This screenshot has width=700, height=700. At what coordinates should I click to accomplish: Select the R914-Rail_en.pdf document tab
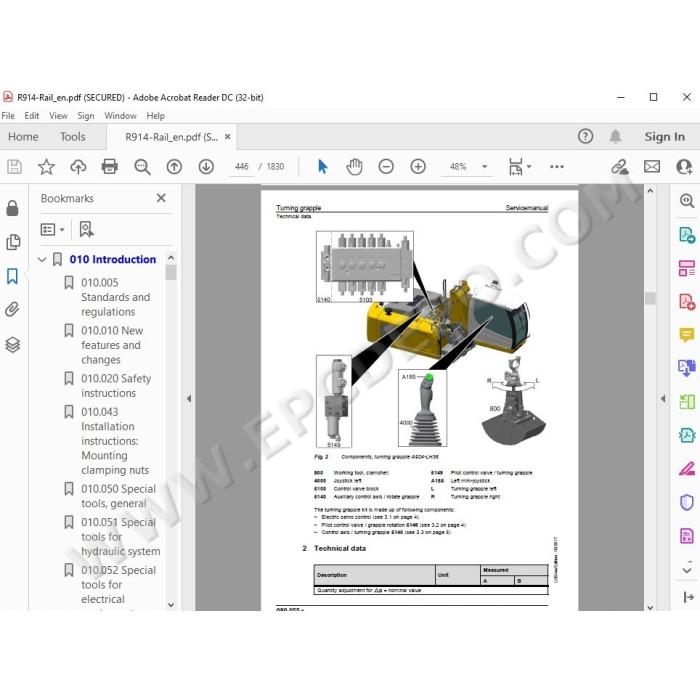[171, 137]
